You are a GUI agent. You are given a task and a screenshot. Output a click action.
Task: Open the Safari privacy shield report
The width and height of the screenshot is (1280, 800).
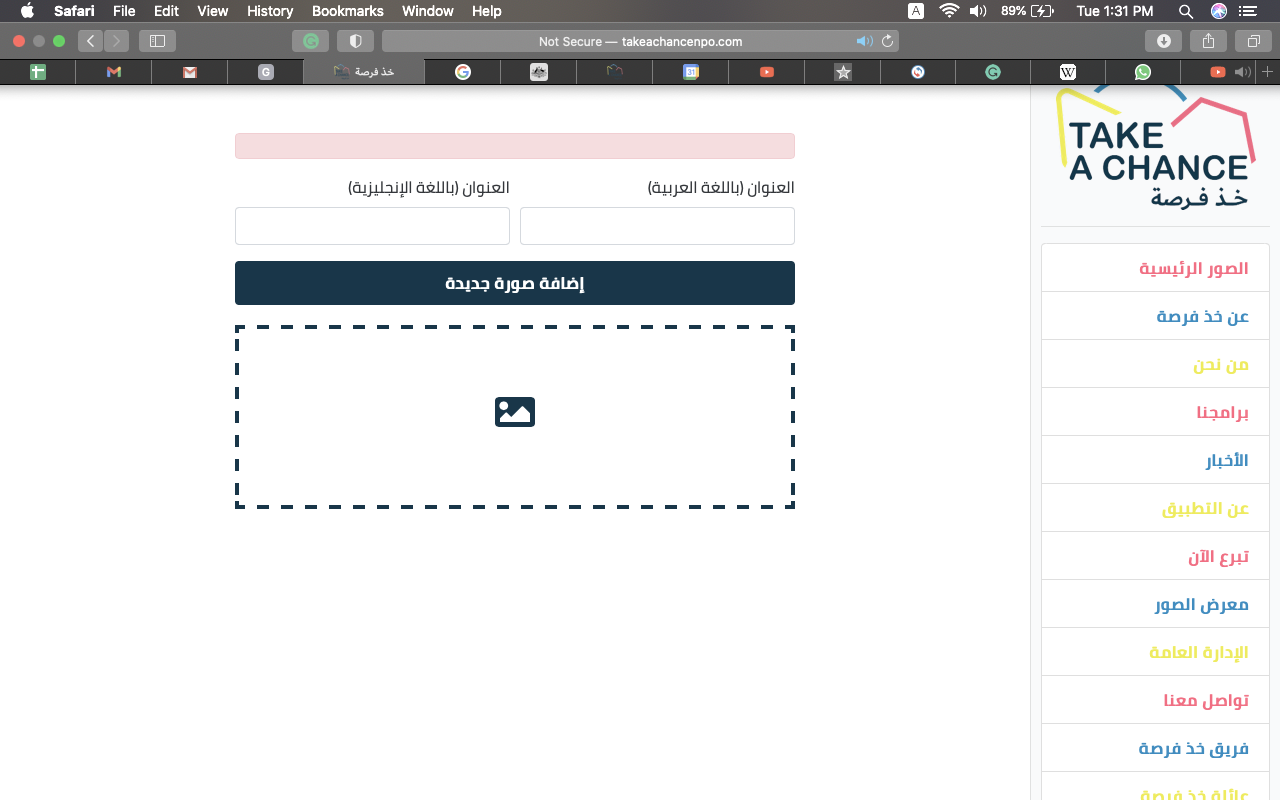[355, 41]
